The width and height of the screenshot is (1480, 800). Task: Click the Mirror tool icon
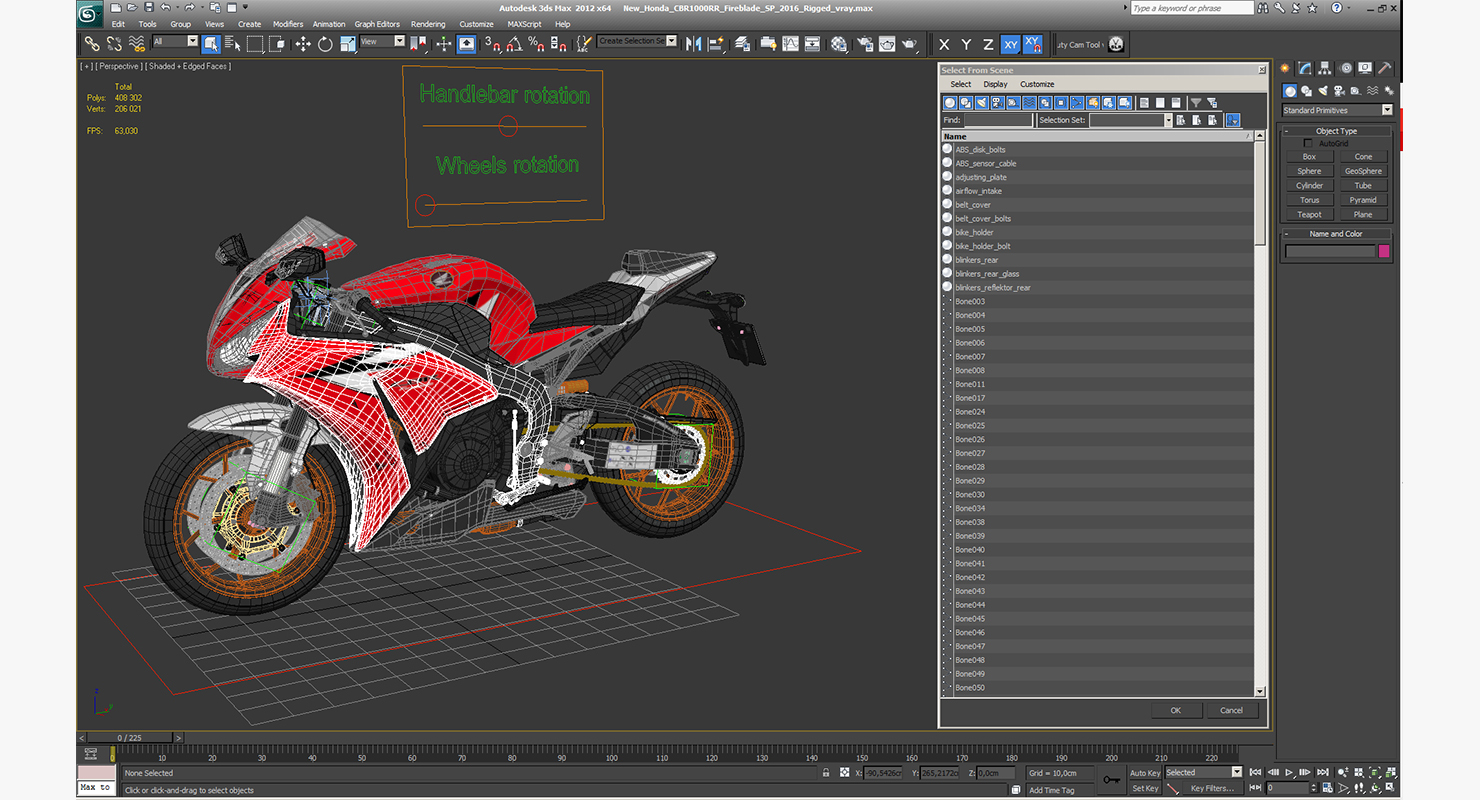(x=693, y=44)
